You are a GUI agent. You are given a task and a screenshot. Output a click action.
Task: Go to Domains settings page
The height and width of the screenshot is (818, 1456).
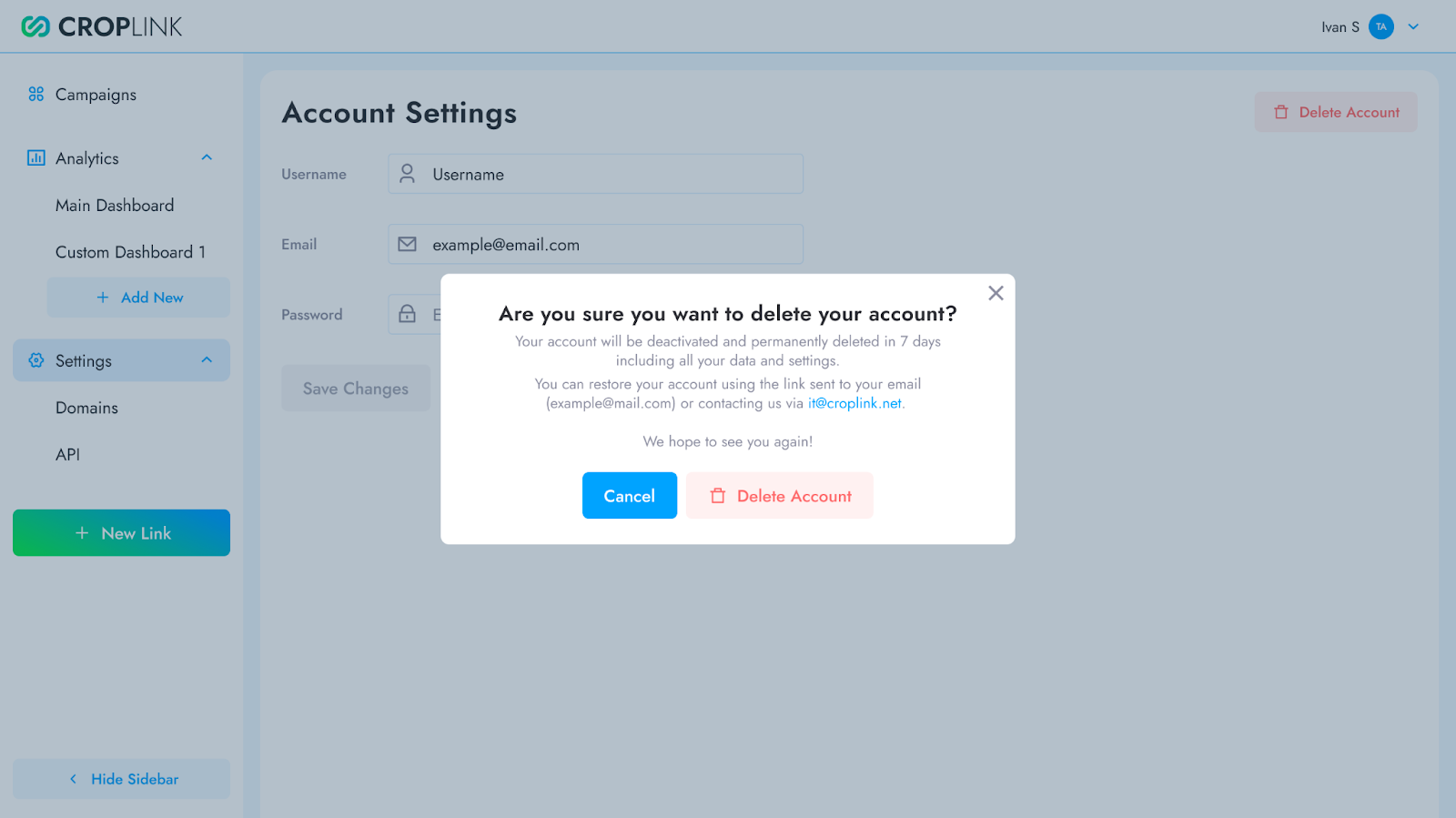coord(86,408)
